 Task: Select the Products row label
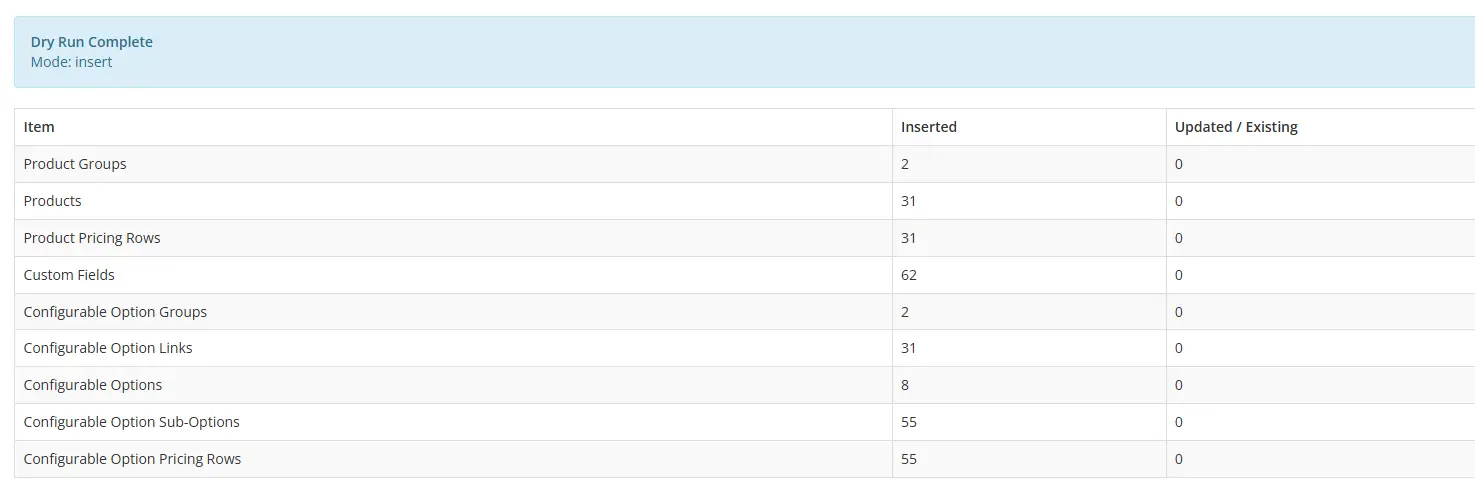point(53,201)
